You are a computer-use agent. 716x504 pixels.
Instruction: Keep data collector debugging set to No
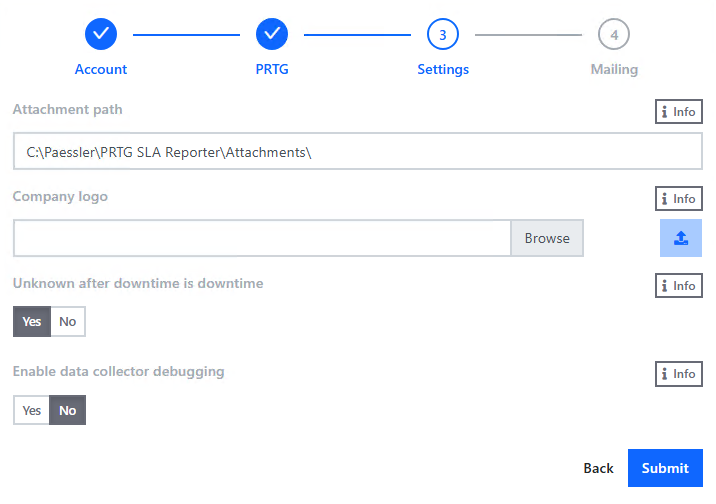(68, 410)
